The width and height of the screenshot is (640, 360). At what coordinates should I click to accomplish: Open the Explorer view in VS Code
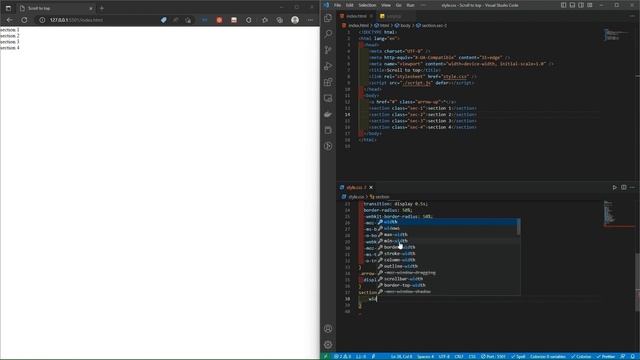pos(328,18)
